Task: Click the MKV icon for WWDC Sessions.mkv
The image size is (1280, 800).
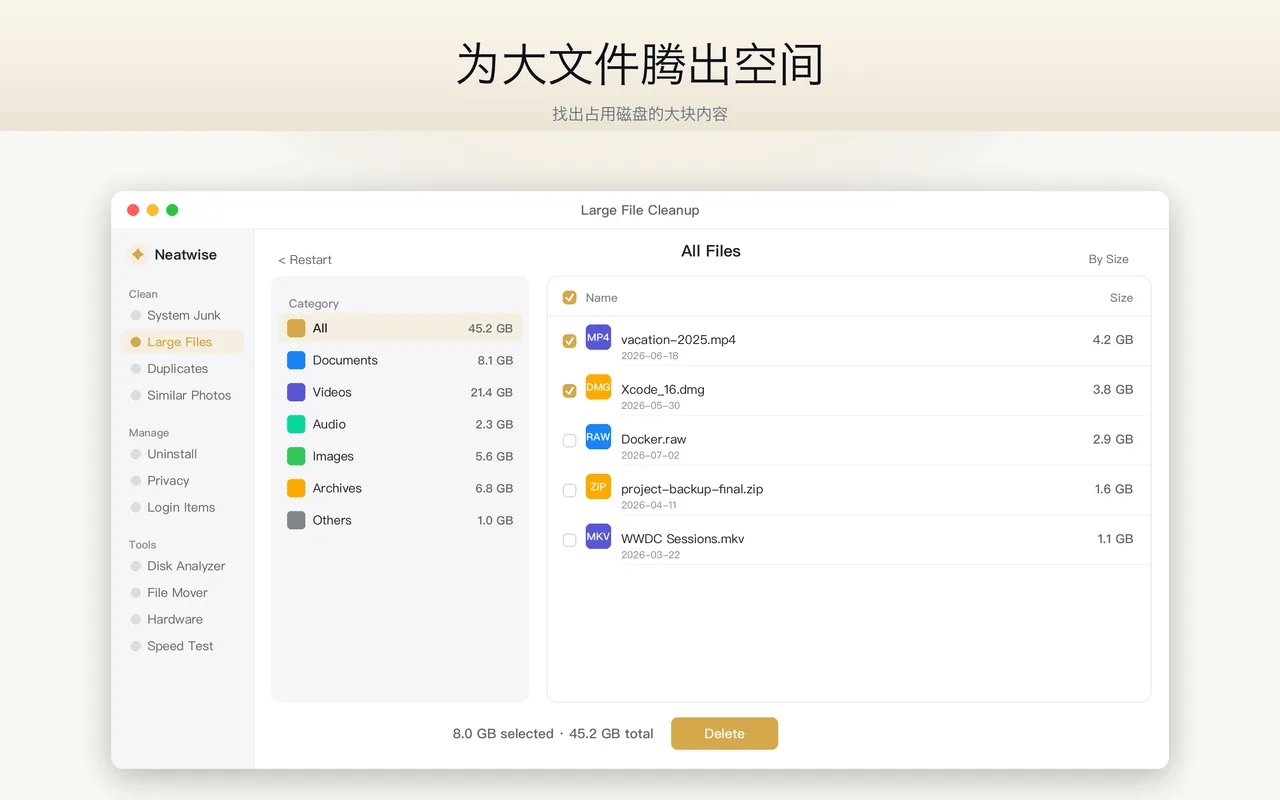Action: coord(598,537)
